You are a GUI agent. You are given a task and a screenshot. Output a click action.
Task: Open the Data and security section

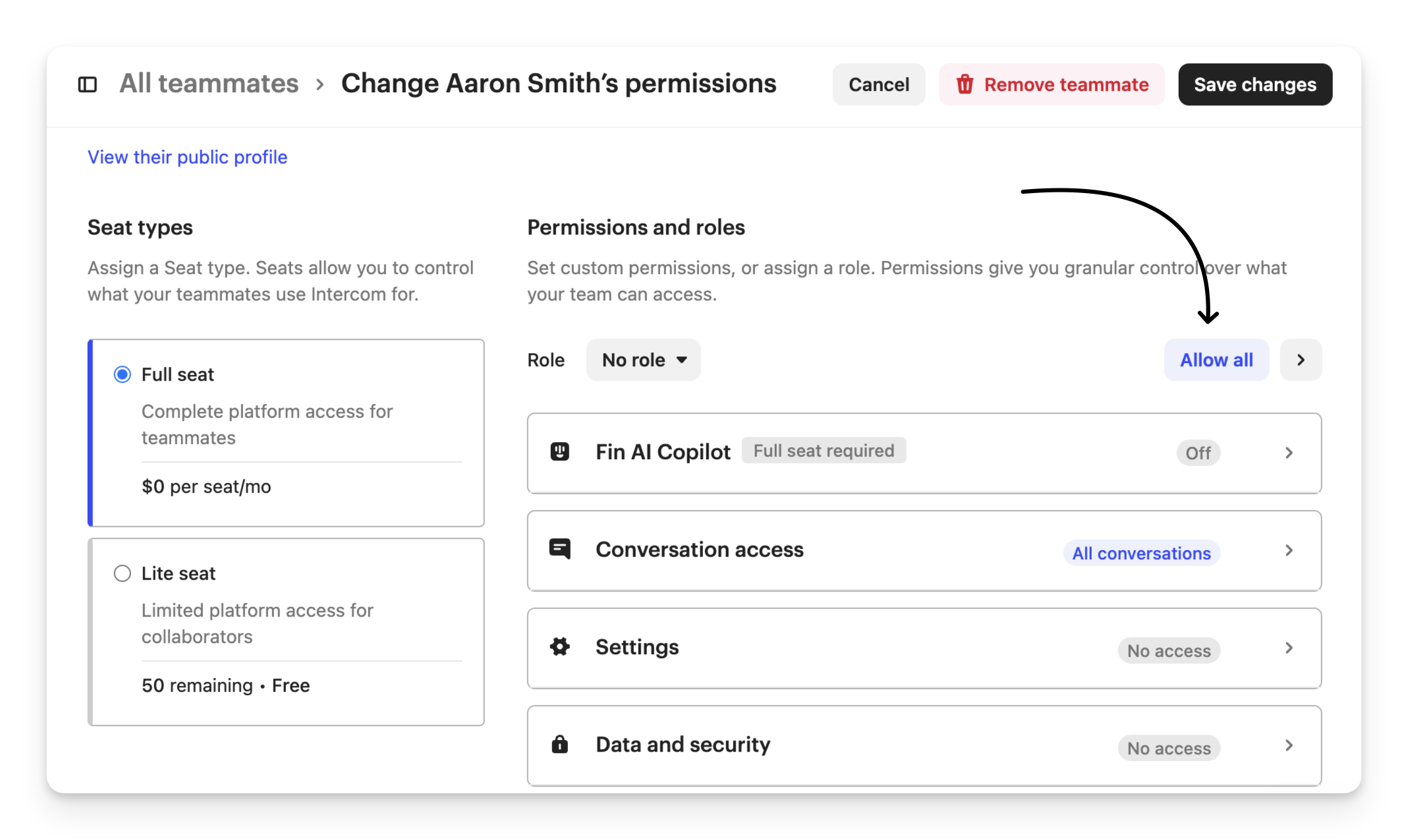pyautogui.click(x=683, y=744)
